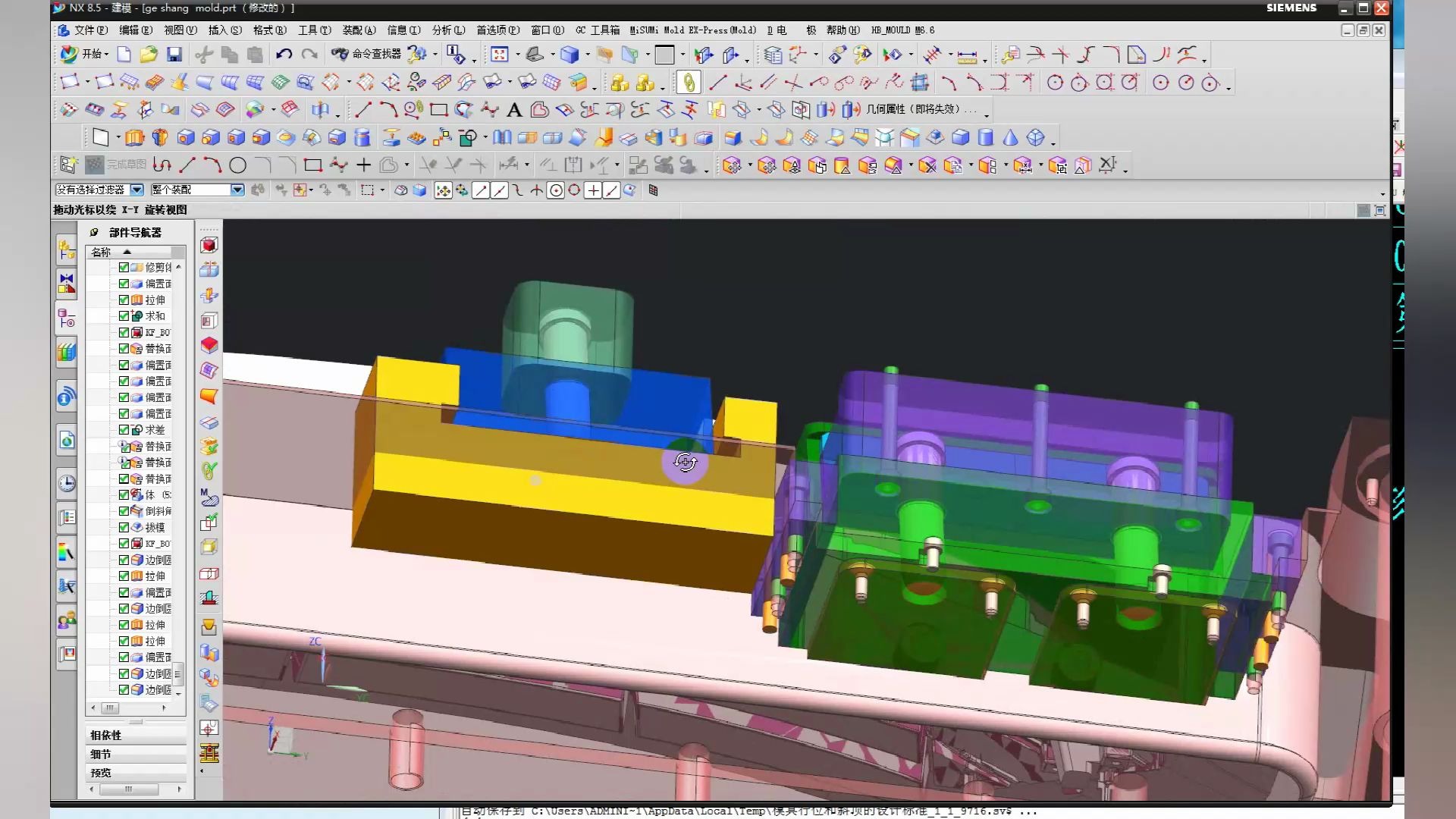The height and width of the screenshot is (819, 1456).
Task: Open the 分析(L) menu
Action: (447, 30)
